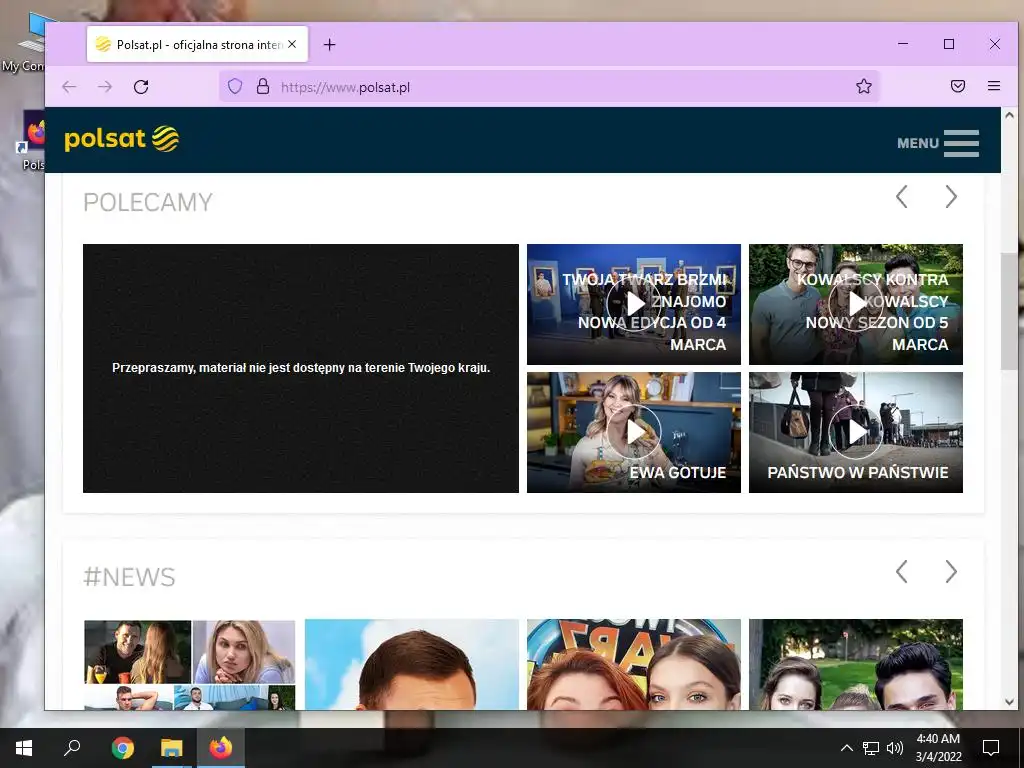The height and width of the screenshot is (768, 1024).
Task: Play the Państwo w Państwie video
Action: (x=856, y=432)
